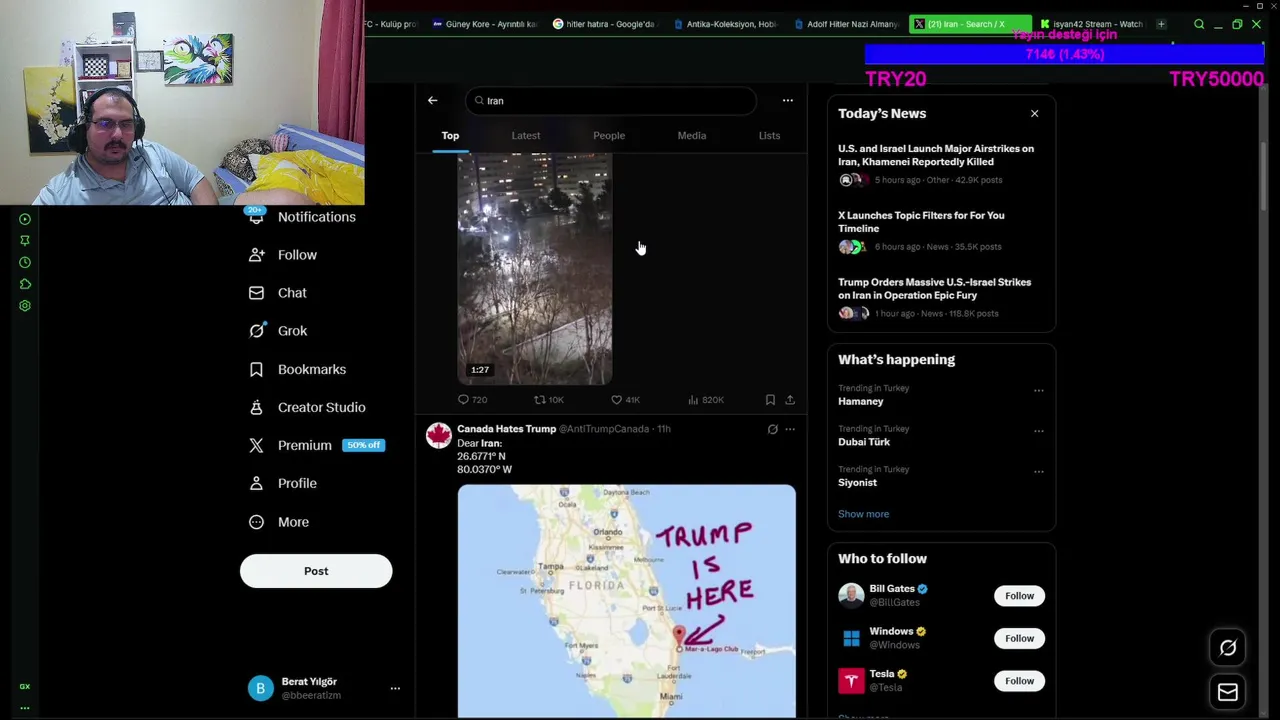Open options for Hamaney trend
The width and height of the screenshot is (1280, 720).
click(1038, 391)
